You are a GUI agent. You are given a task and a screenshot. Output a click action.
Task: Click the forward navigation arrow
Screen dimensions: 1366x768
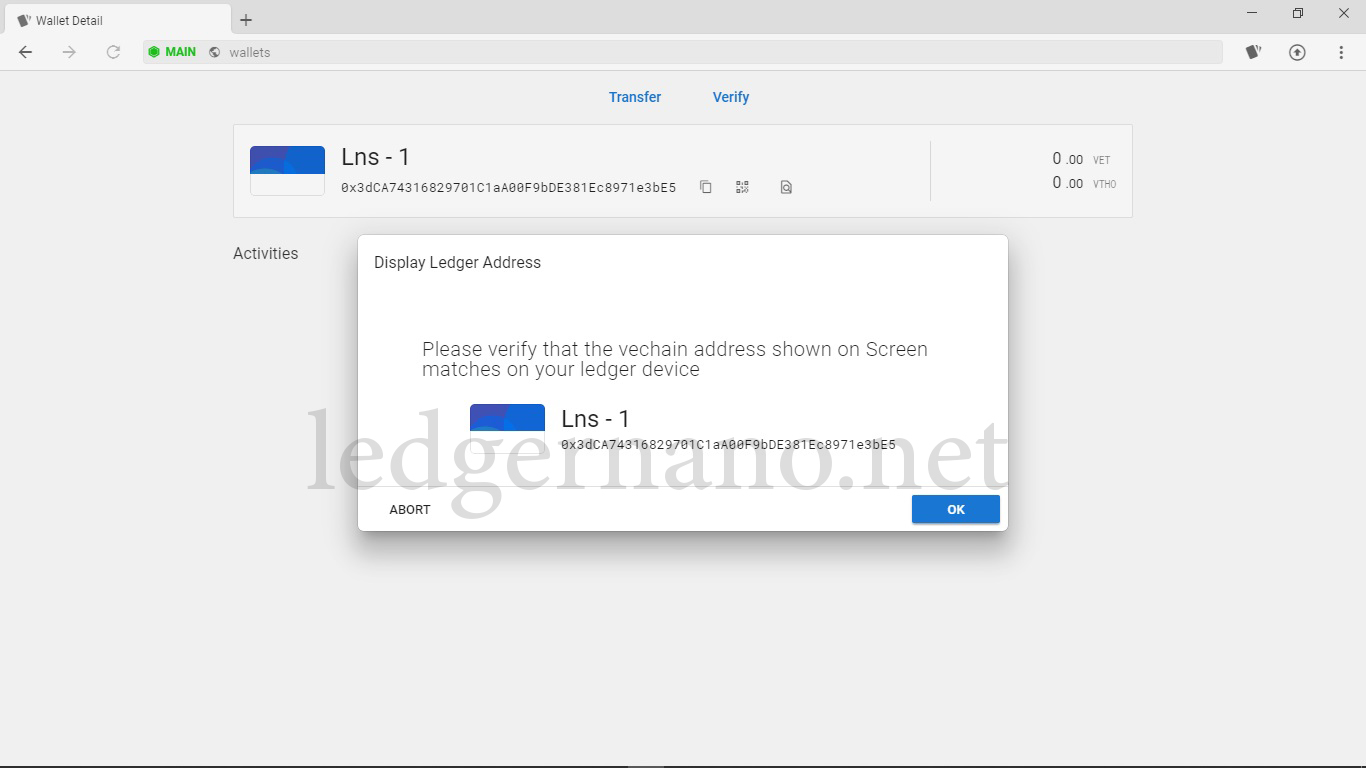tap(69, 52)
